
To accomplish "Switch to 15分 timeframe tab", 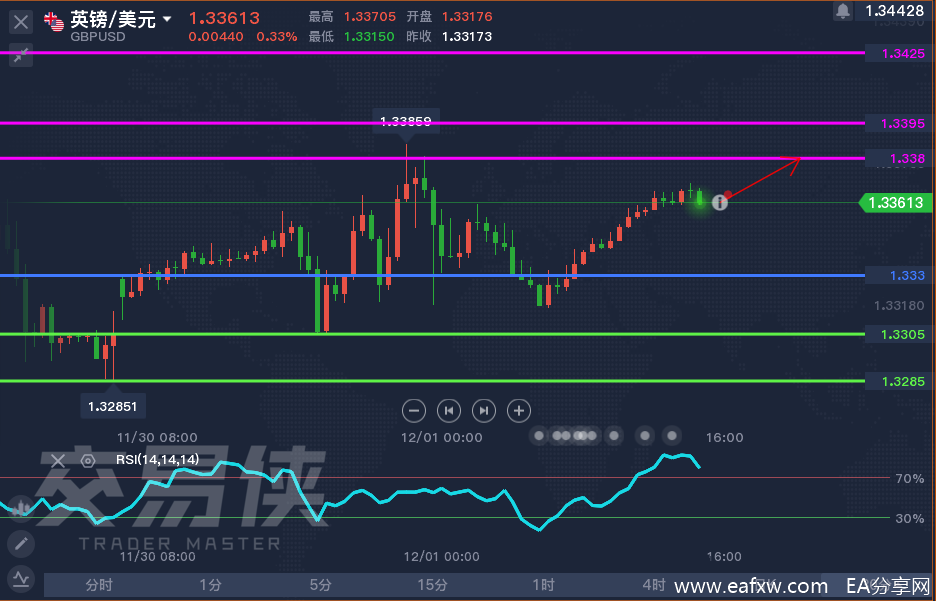I will coord(432,585).
